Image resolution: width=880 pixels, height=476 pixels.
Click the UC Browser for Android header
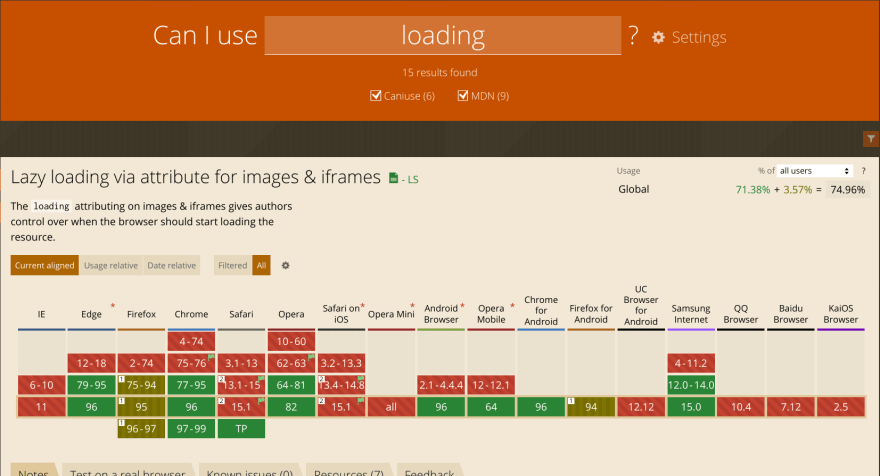click(x=641, y=305)
